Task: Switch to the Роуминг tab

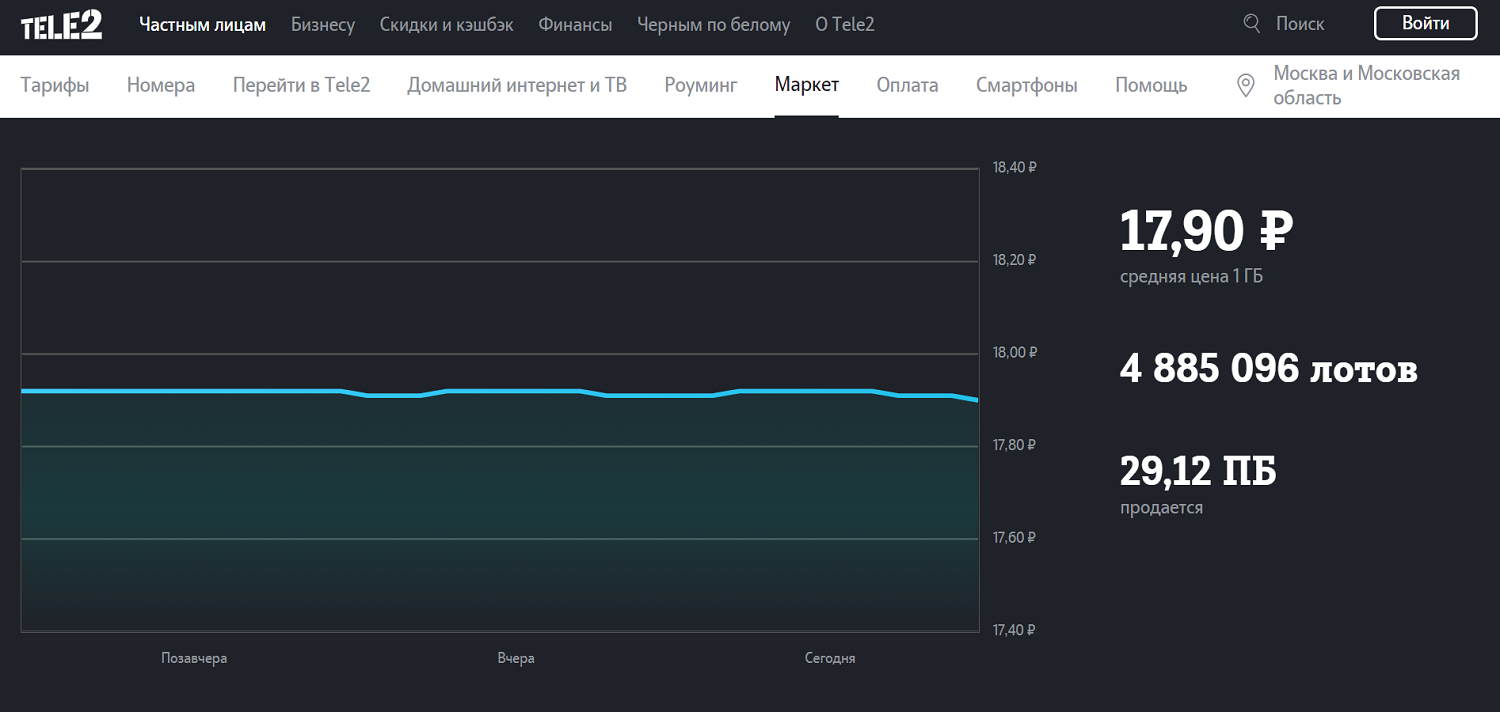Action: [x=701, y=85]
